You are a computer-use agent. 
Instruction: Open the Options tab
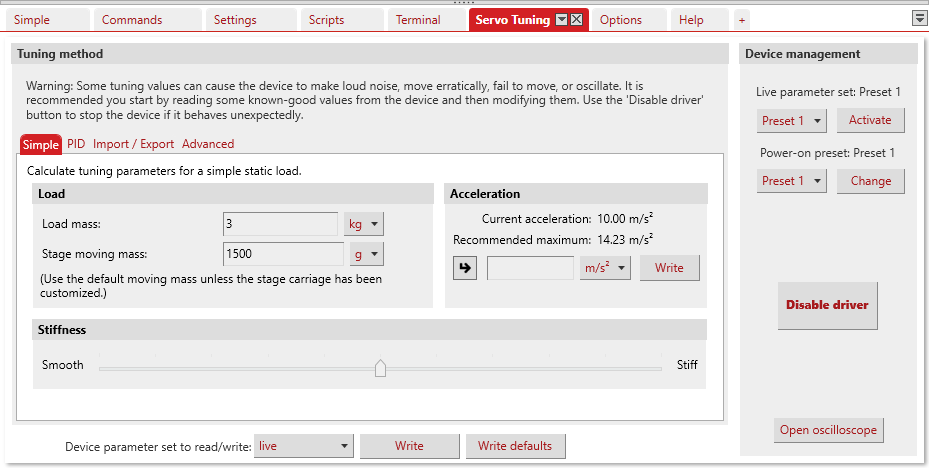click(629, 20)
